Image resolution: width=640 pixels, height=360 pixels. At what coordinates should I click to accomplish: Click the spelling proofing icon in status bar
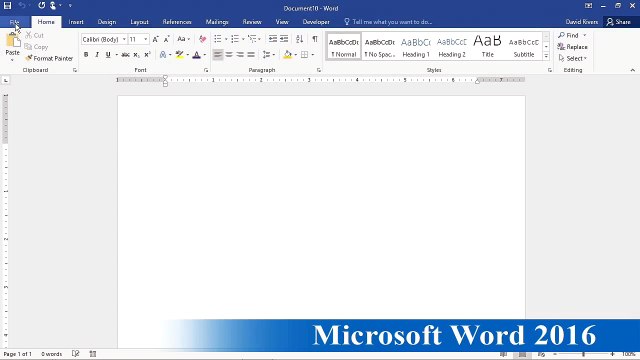point(76,353)
